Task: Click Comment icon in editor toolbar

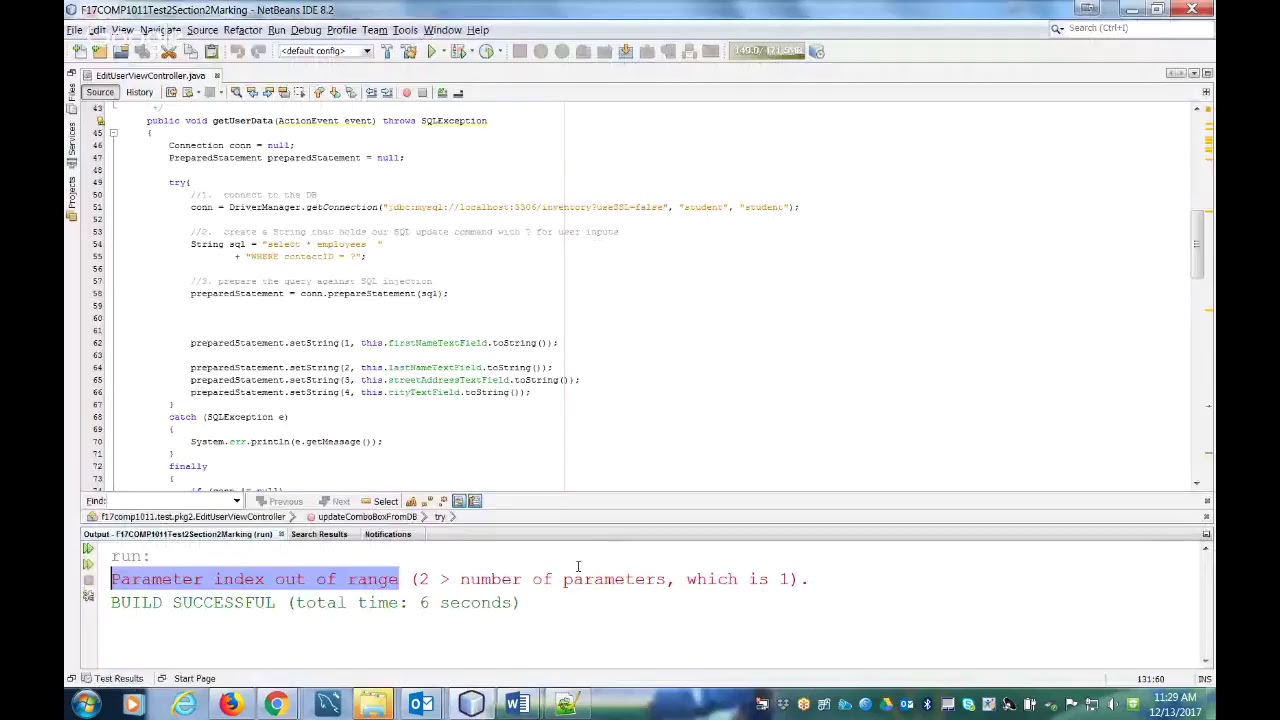Action: 441,93
